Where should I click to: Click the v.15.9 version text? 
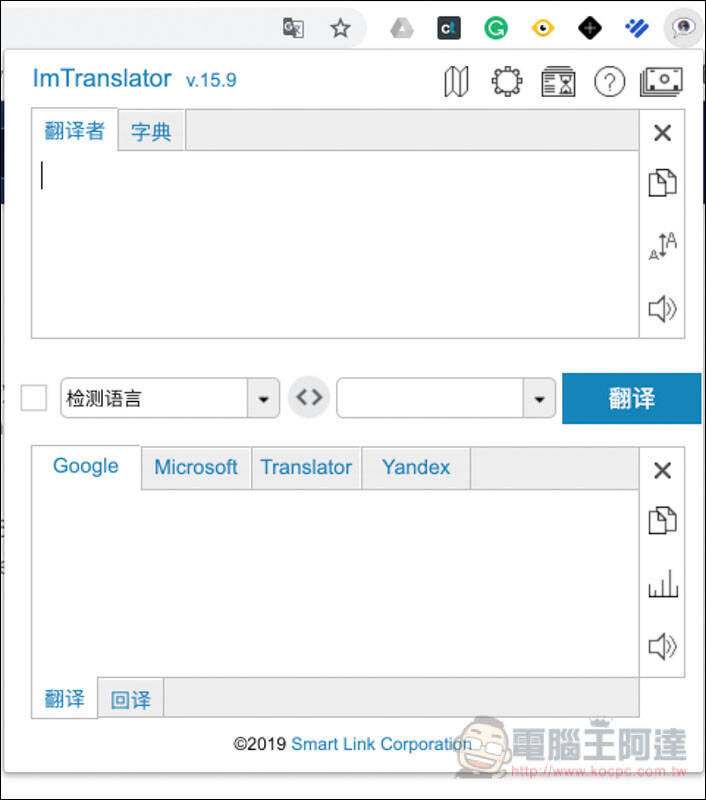tap(211, 80)
